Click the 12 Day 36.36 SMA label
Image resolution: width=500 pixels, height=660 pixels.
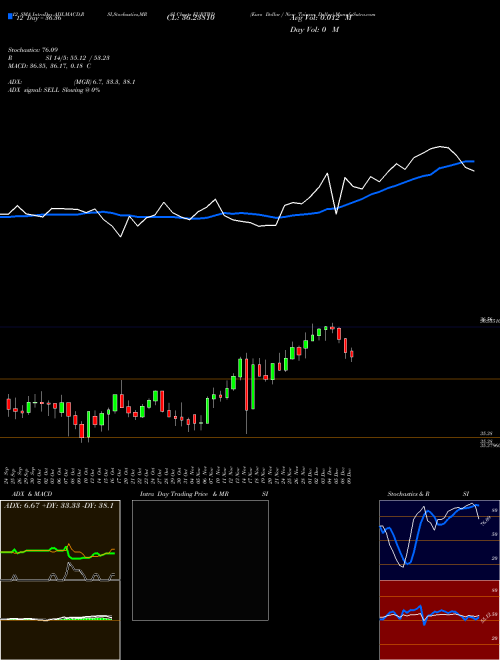coord(37,18)
